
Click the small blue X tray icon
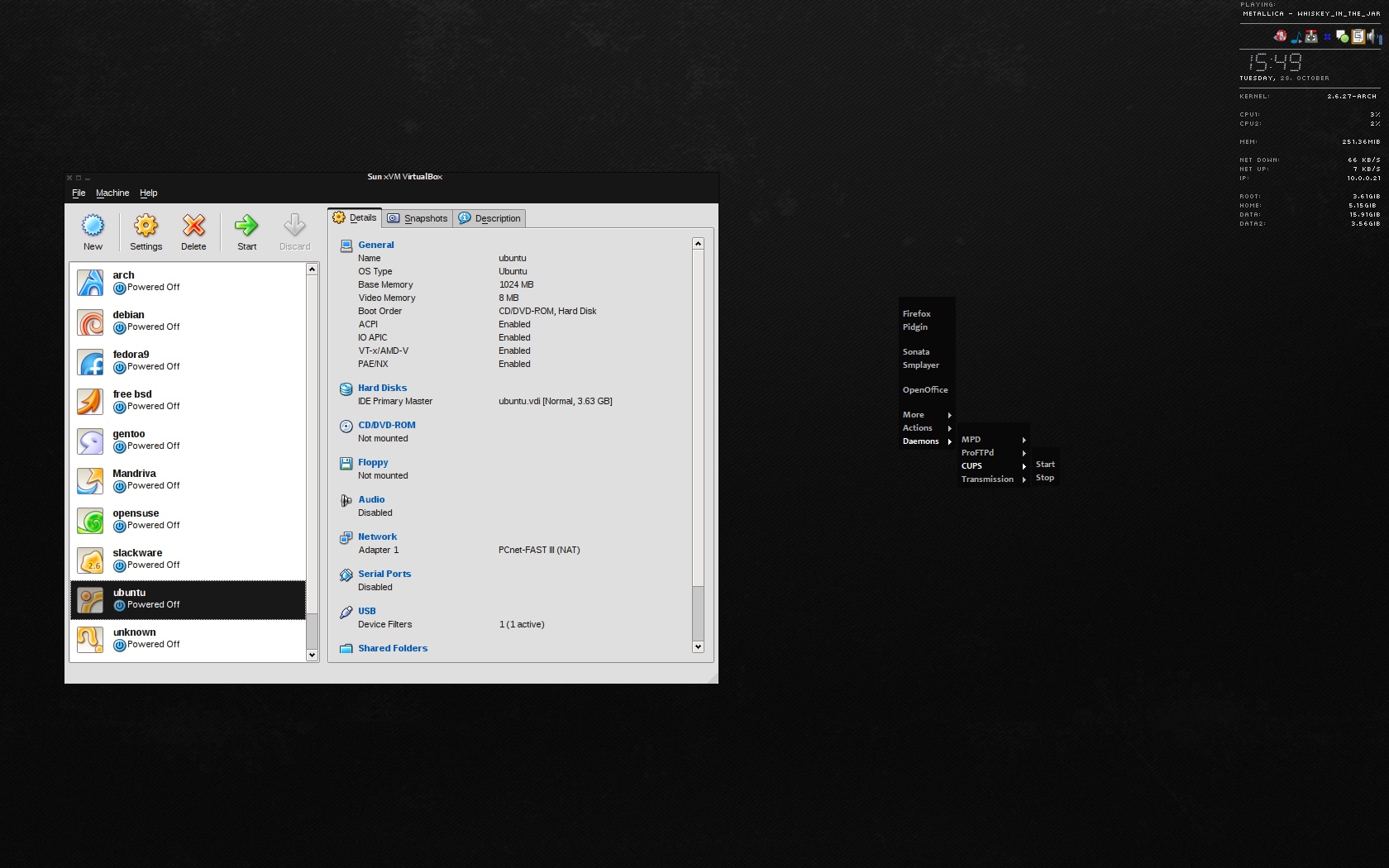pos(1328,36)
